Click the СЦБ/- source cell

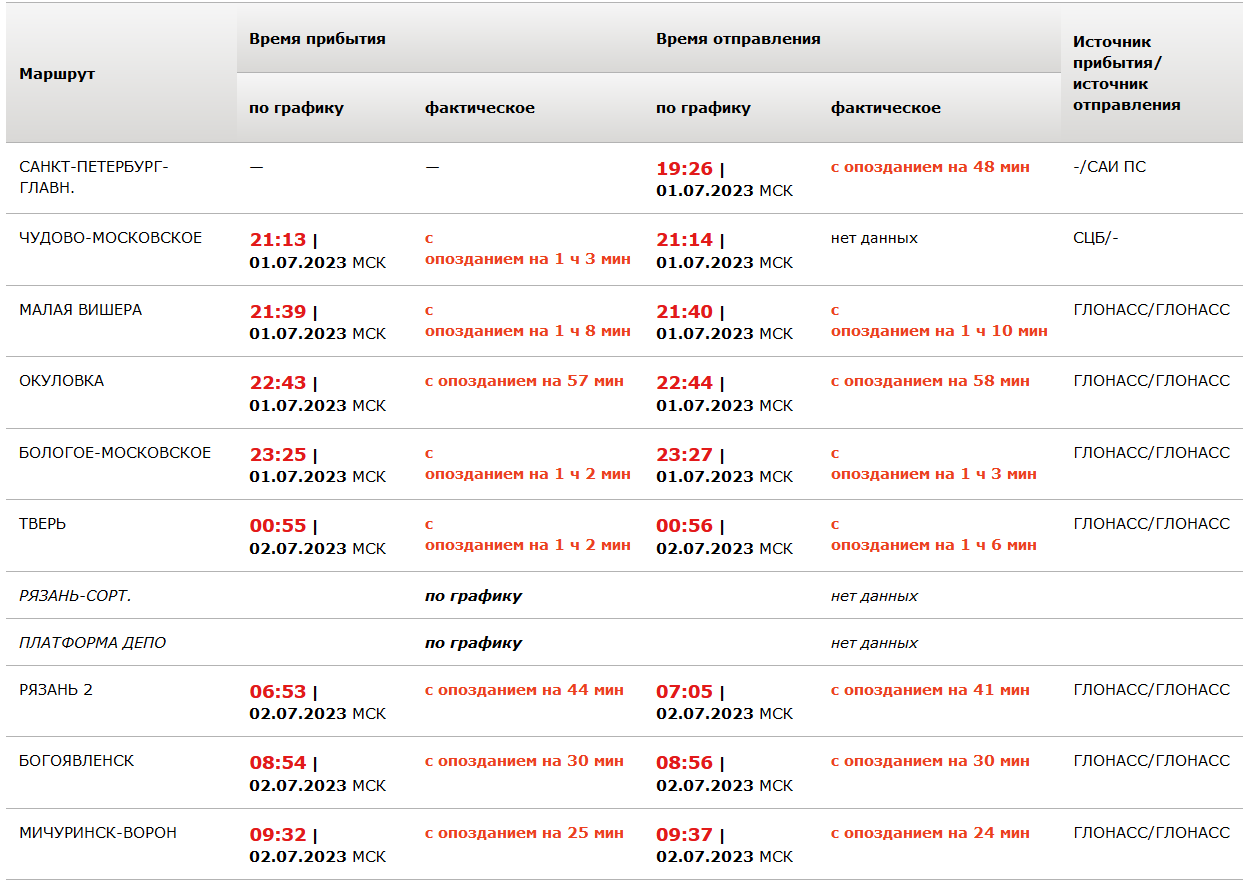click(1096, 238)
